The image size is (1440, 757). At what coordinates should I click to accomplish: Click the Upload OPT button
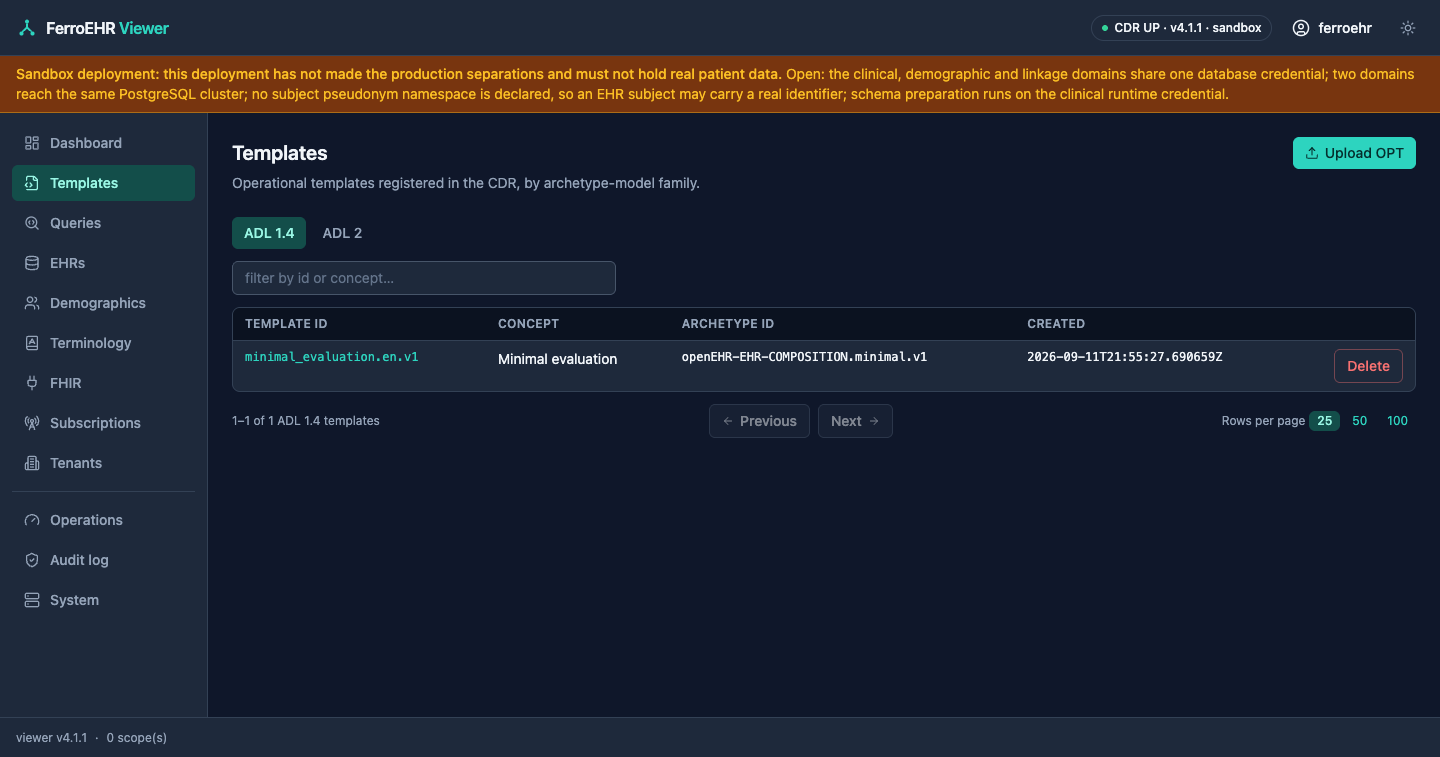tap(1354, 153)
